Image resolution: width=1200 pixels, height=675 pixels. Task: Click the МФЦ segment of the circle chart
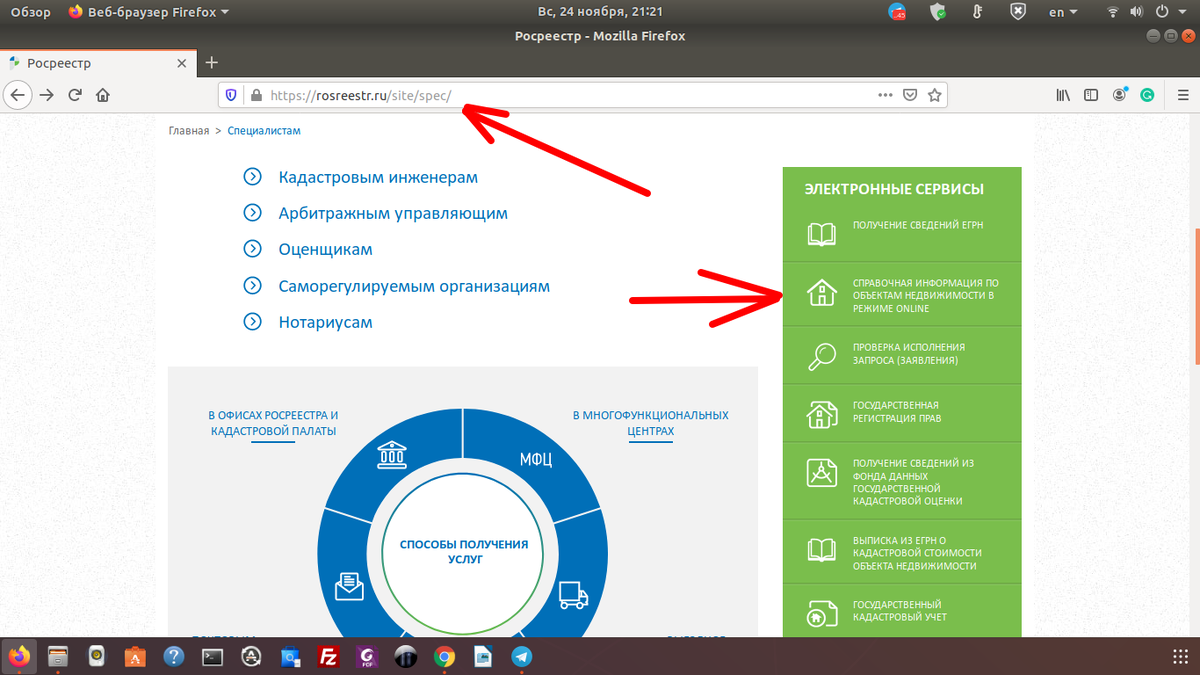pyautogui.click(x=536, y=459)
